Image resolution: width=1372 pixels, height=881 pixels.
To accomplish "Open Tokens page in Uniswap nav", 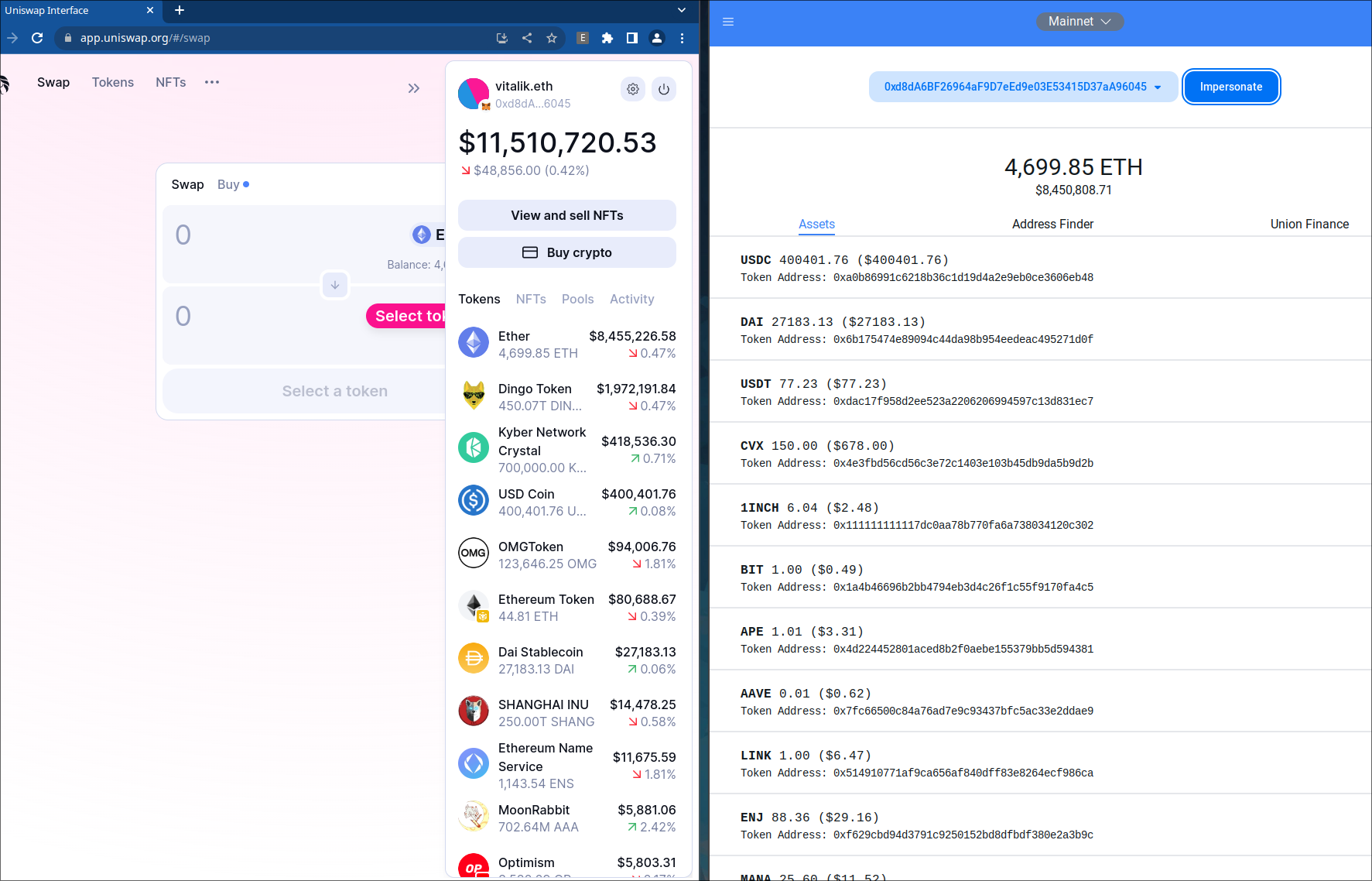I will [113, 82].
